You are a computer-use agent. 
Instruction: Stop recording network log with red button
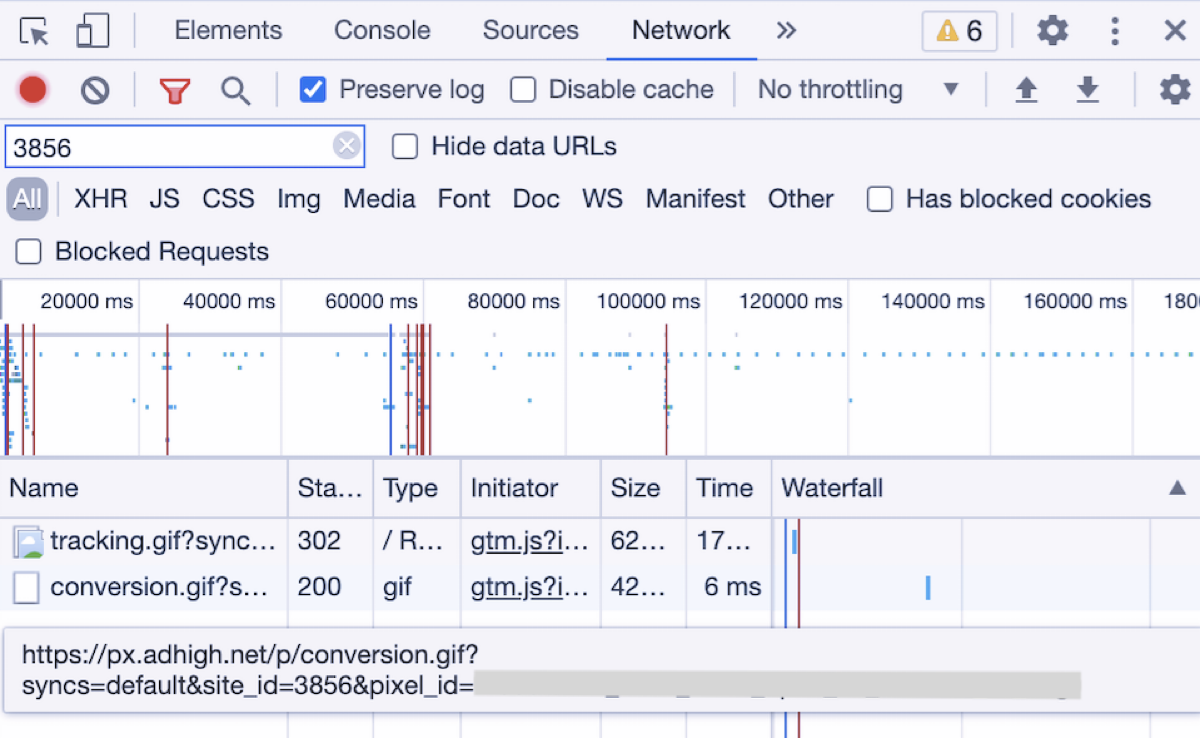33,90
